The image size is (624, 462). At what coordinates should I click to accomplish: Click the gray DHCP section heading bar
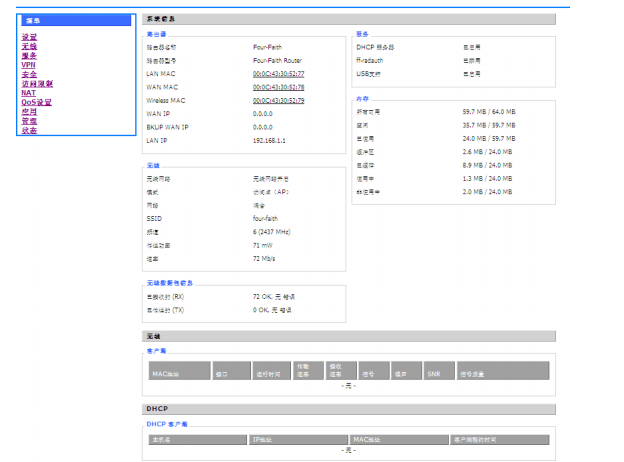(x=349, y=409)
